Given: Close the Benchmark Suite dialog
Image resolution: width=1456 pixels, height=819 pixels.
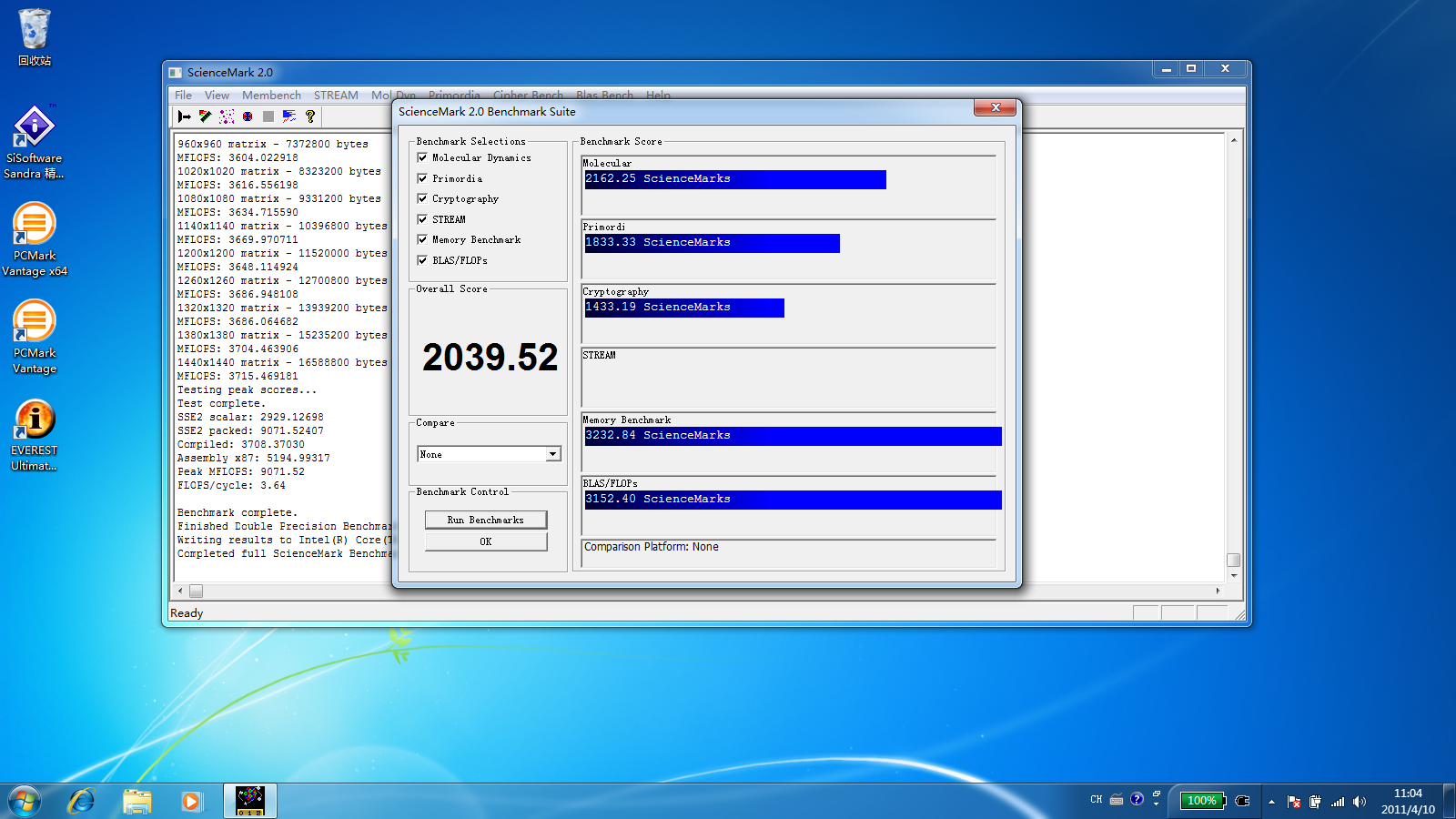Looking at the screenshot, I should pyautogui.click(x=996, y=107).
